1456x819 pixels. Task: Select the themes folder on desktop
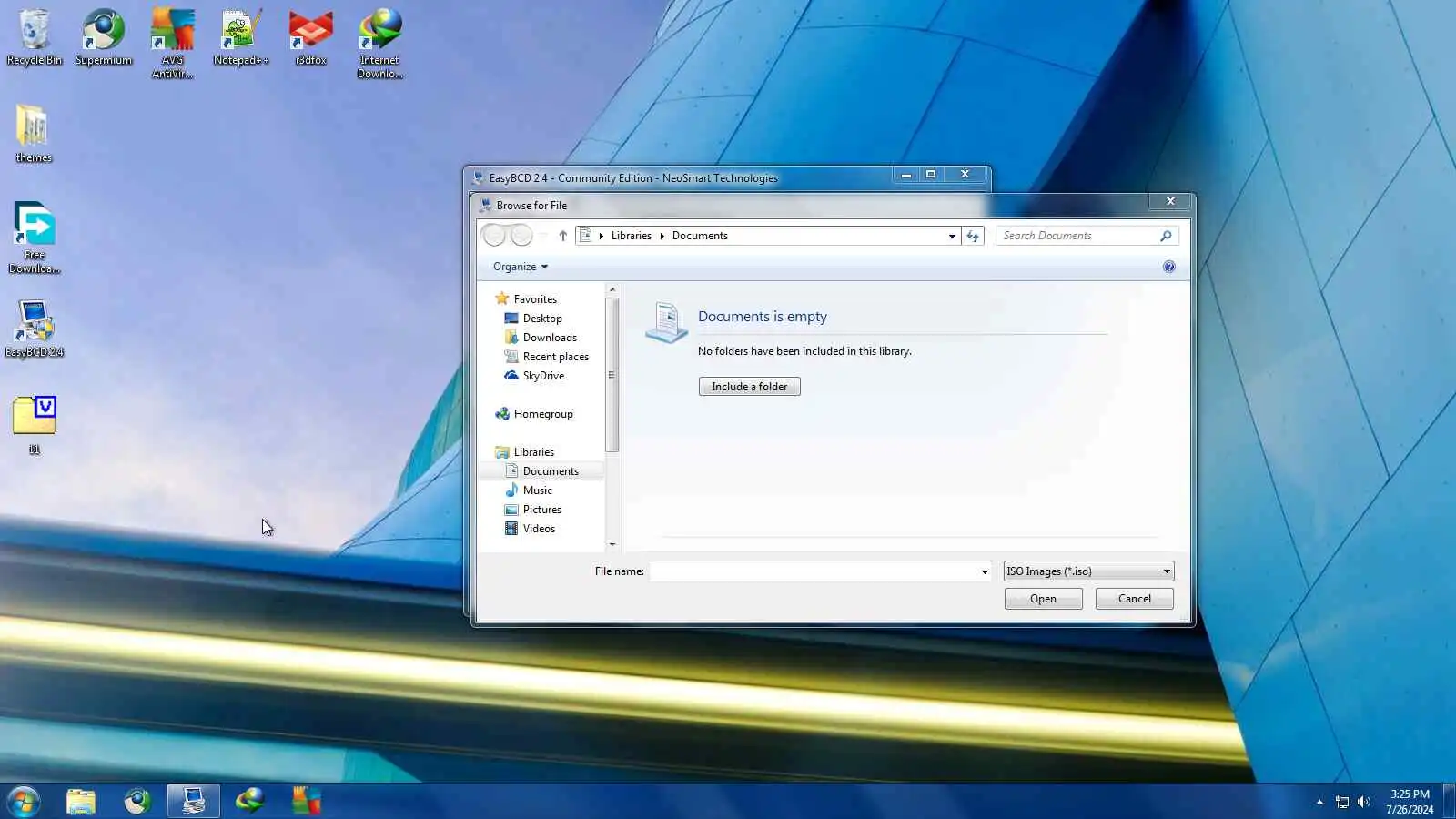tap(34, 134)
